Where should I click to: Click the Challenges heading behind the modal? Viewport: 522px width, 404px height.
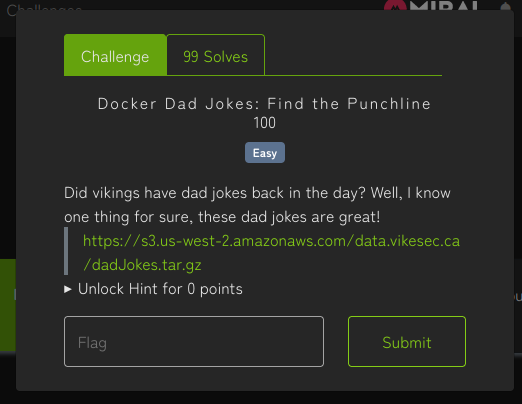[x=44, y=7]
